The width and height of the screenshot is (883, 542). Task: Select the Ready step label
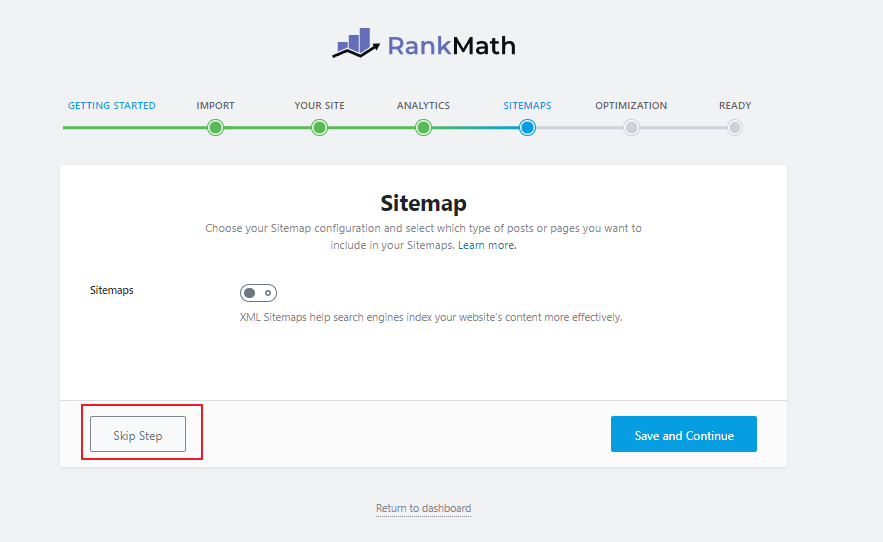[735, 105]
